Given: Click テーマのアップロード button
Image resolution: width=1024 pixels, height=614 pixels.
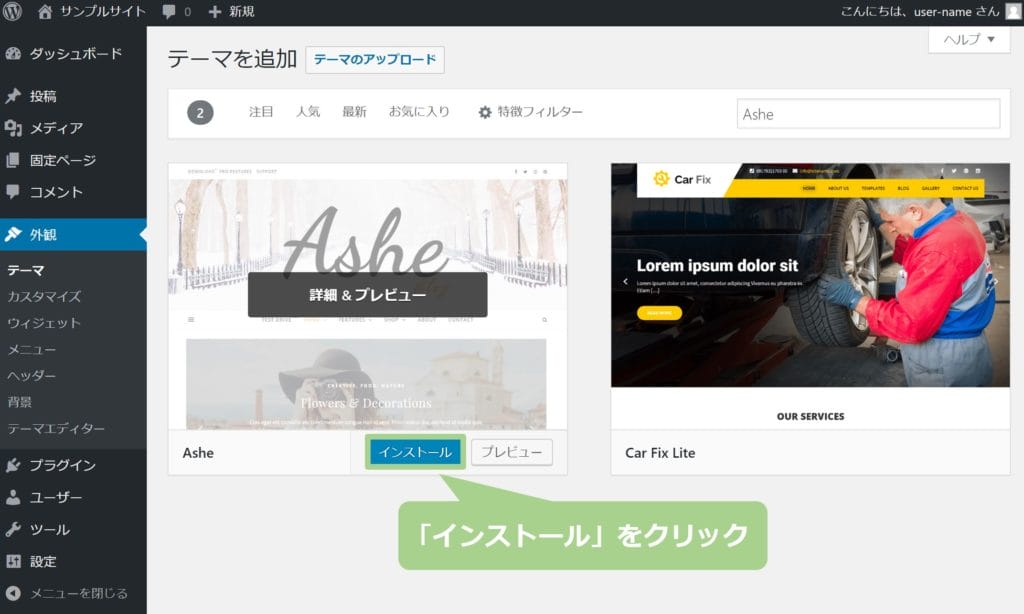Looking at the screenshot, I should click(375, 59).
